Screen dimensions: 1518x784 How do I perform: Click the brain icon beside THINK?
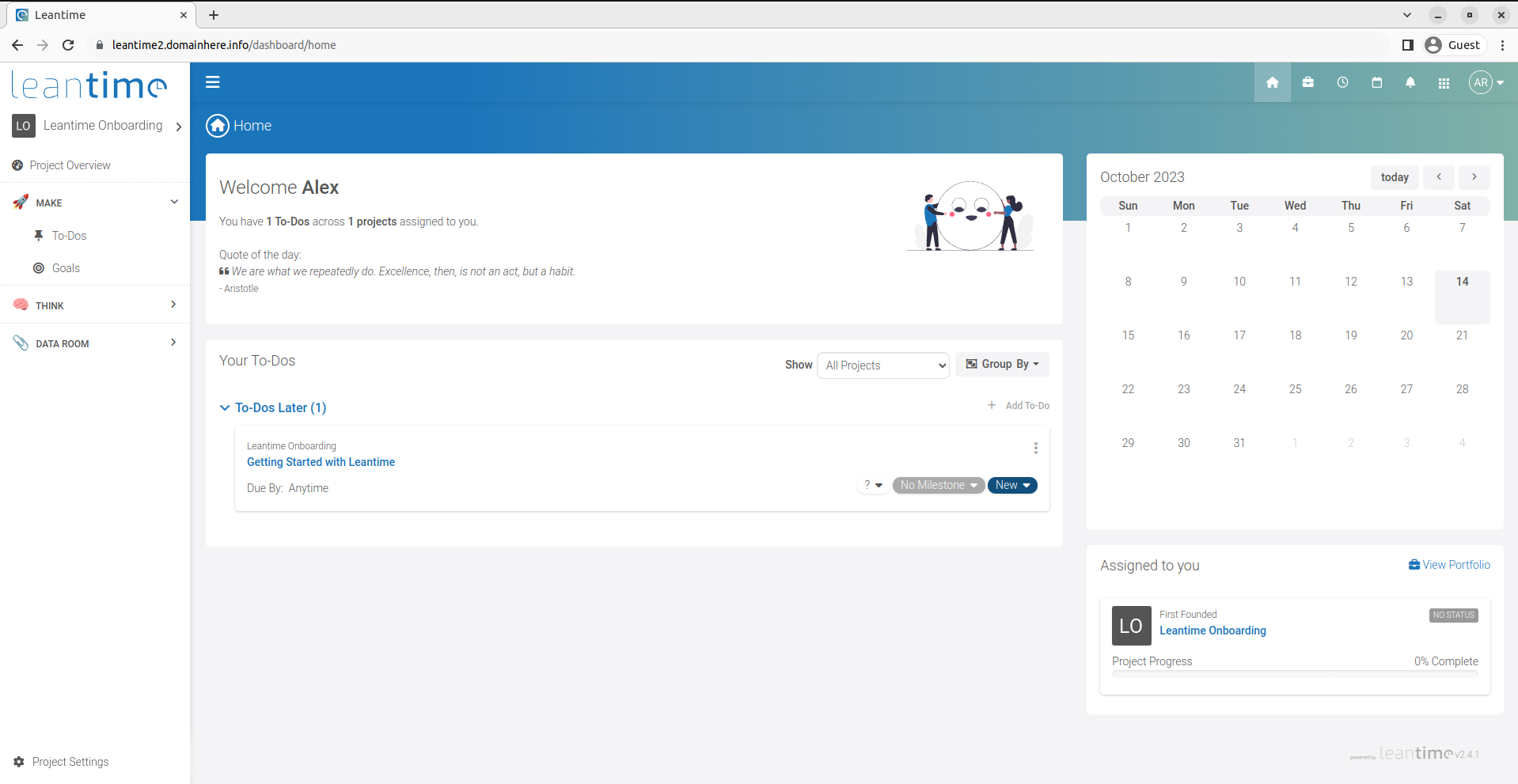click(x=21, y=305)
